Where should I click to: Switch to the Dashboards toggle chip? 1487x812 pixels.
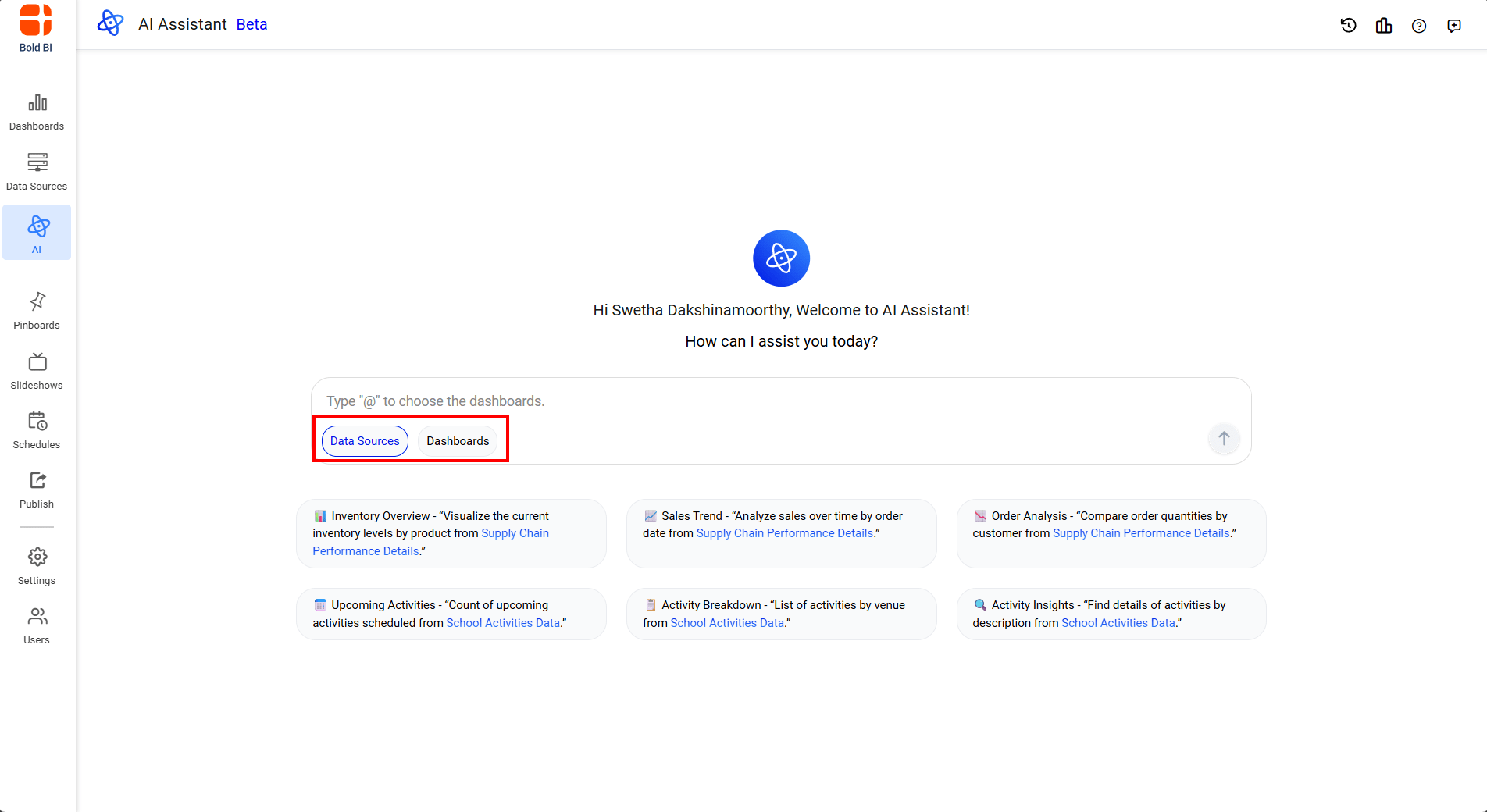458,441
